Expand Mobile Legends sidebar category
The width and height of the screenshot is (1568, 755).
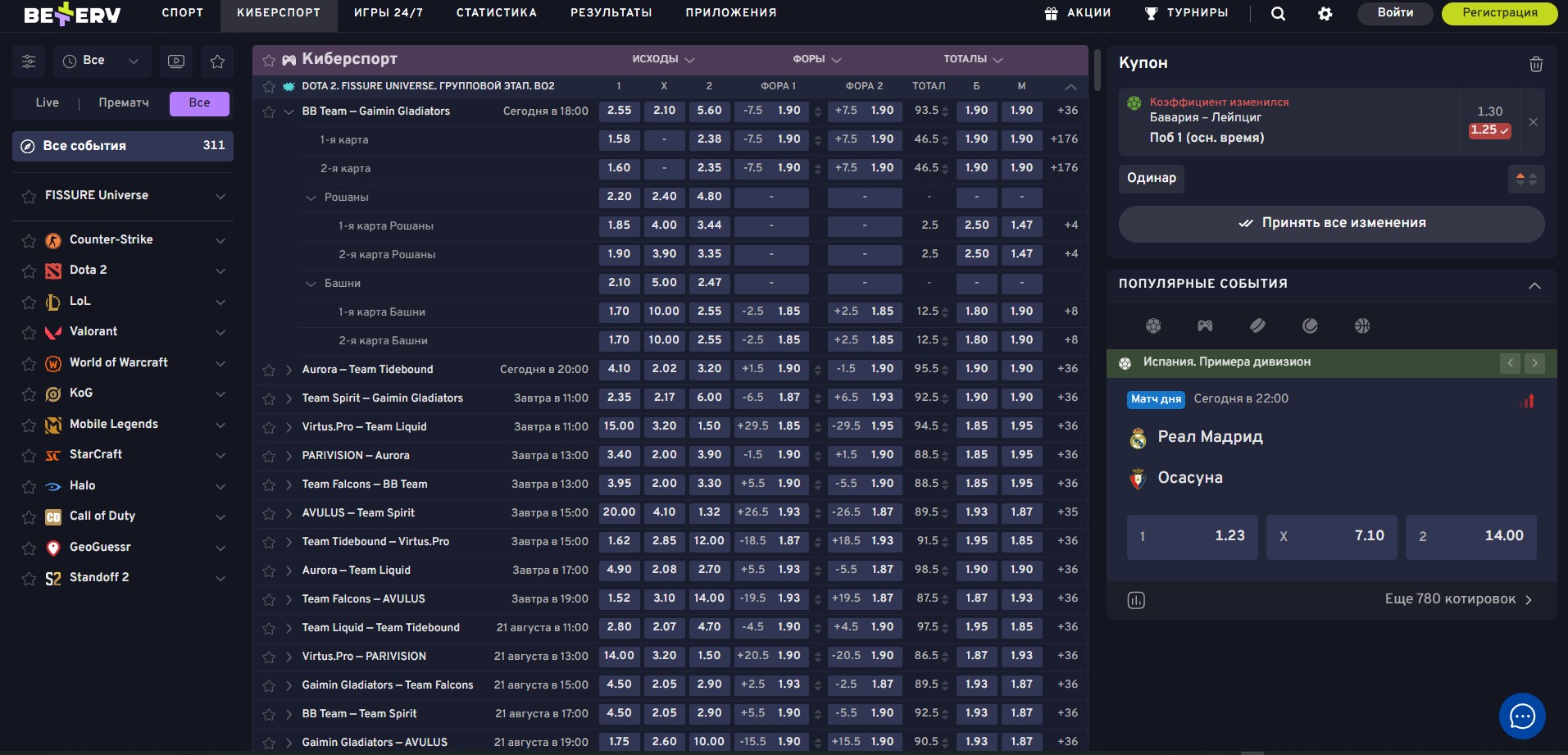pyautogui.click(x=220, y=425)
